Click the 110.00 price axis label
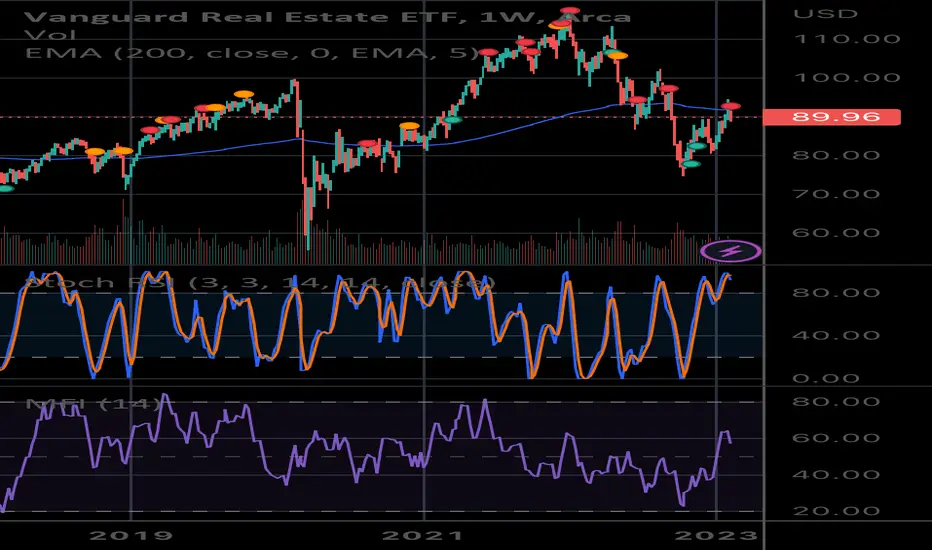 tap(847, 39)
